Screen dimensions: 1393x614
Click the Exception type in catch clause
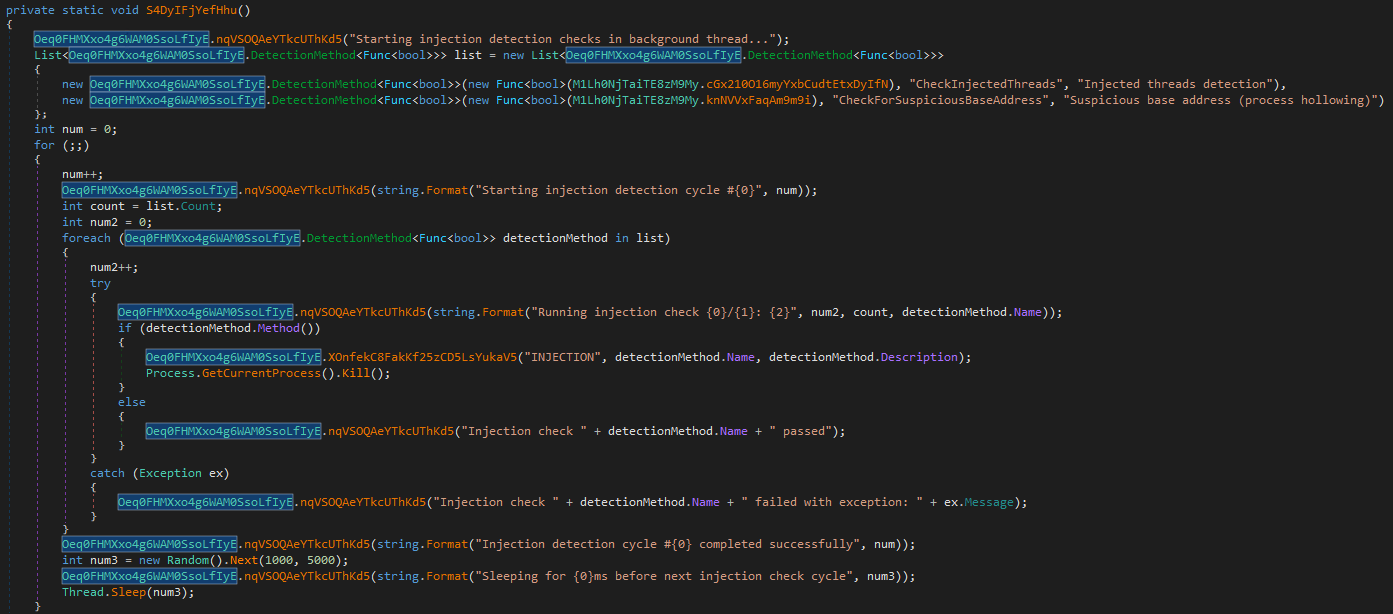170,473
